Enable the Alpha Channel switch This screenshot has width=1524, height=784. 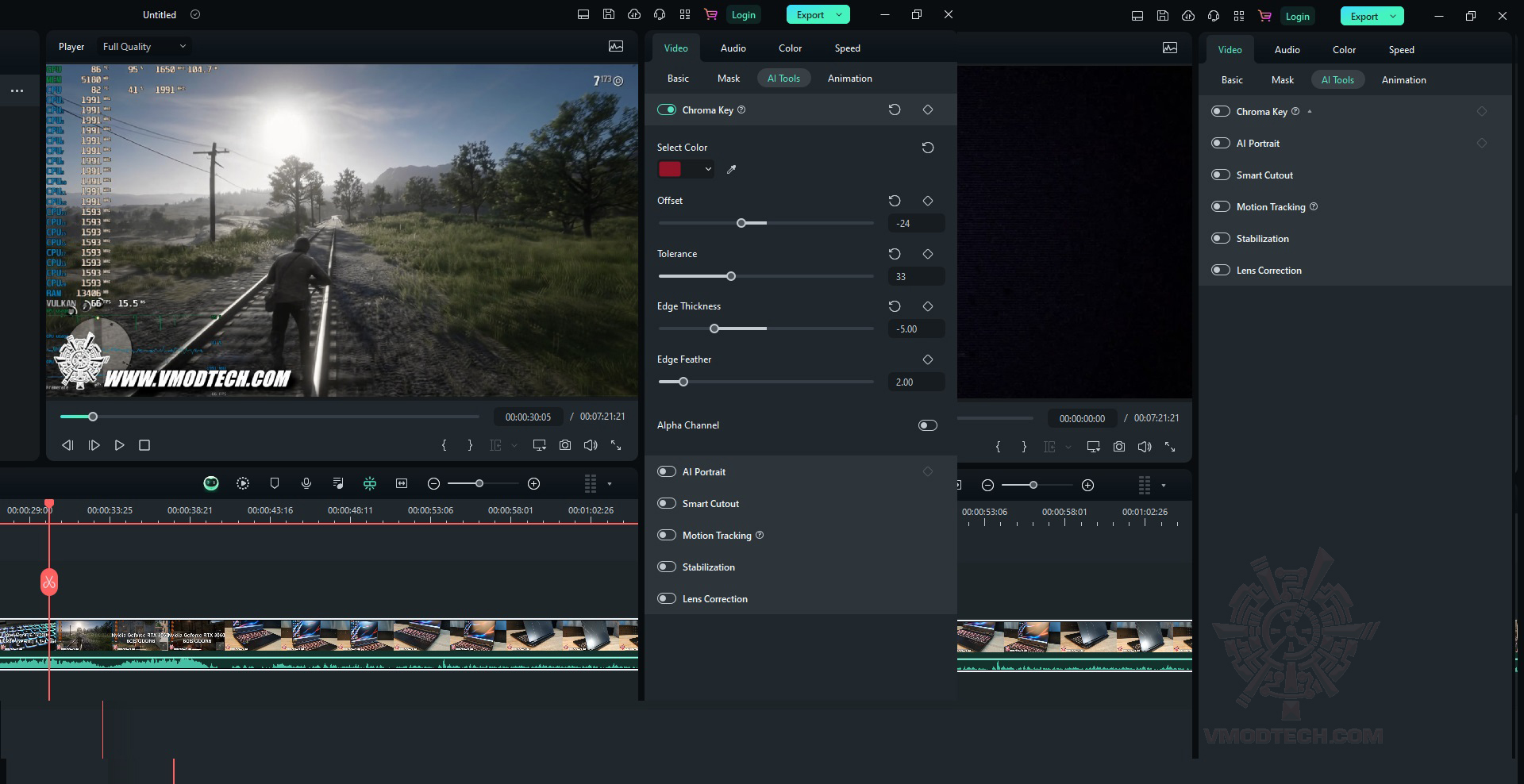(x=928, y=425)
